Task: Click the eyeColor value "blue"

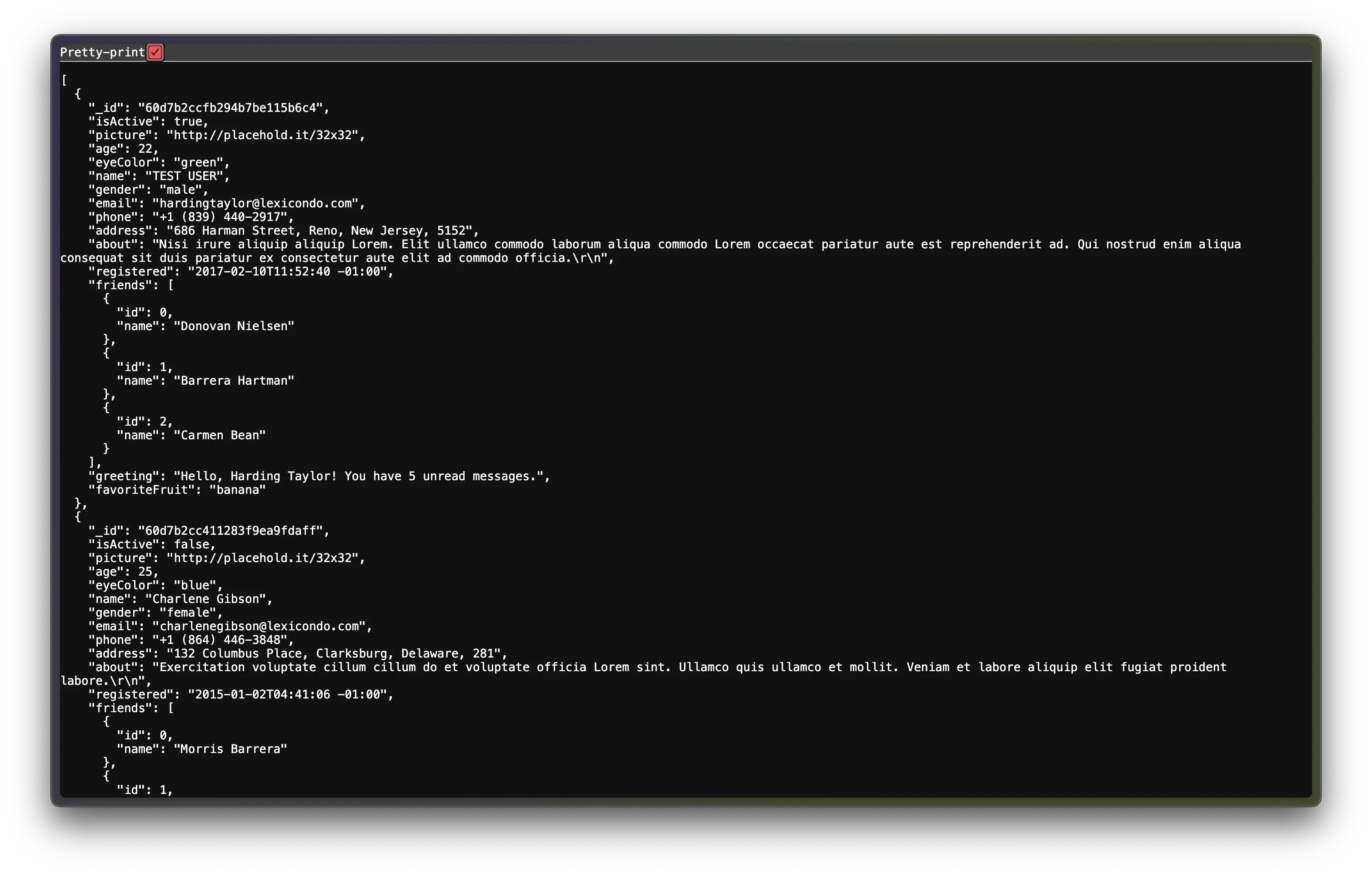Action: click(x=195, y=586)
